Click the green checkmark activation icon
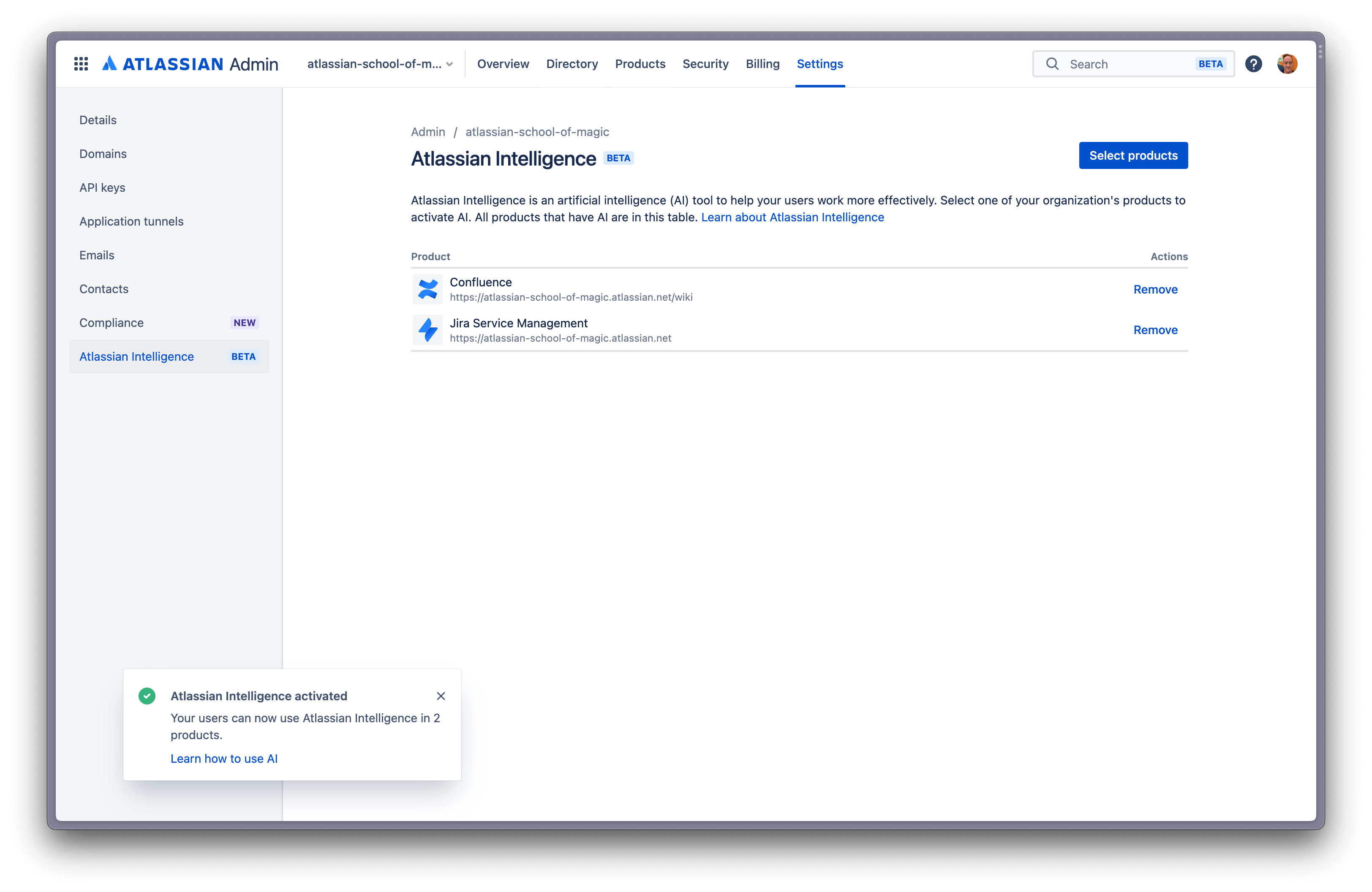 coord(147,696)
